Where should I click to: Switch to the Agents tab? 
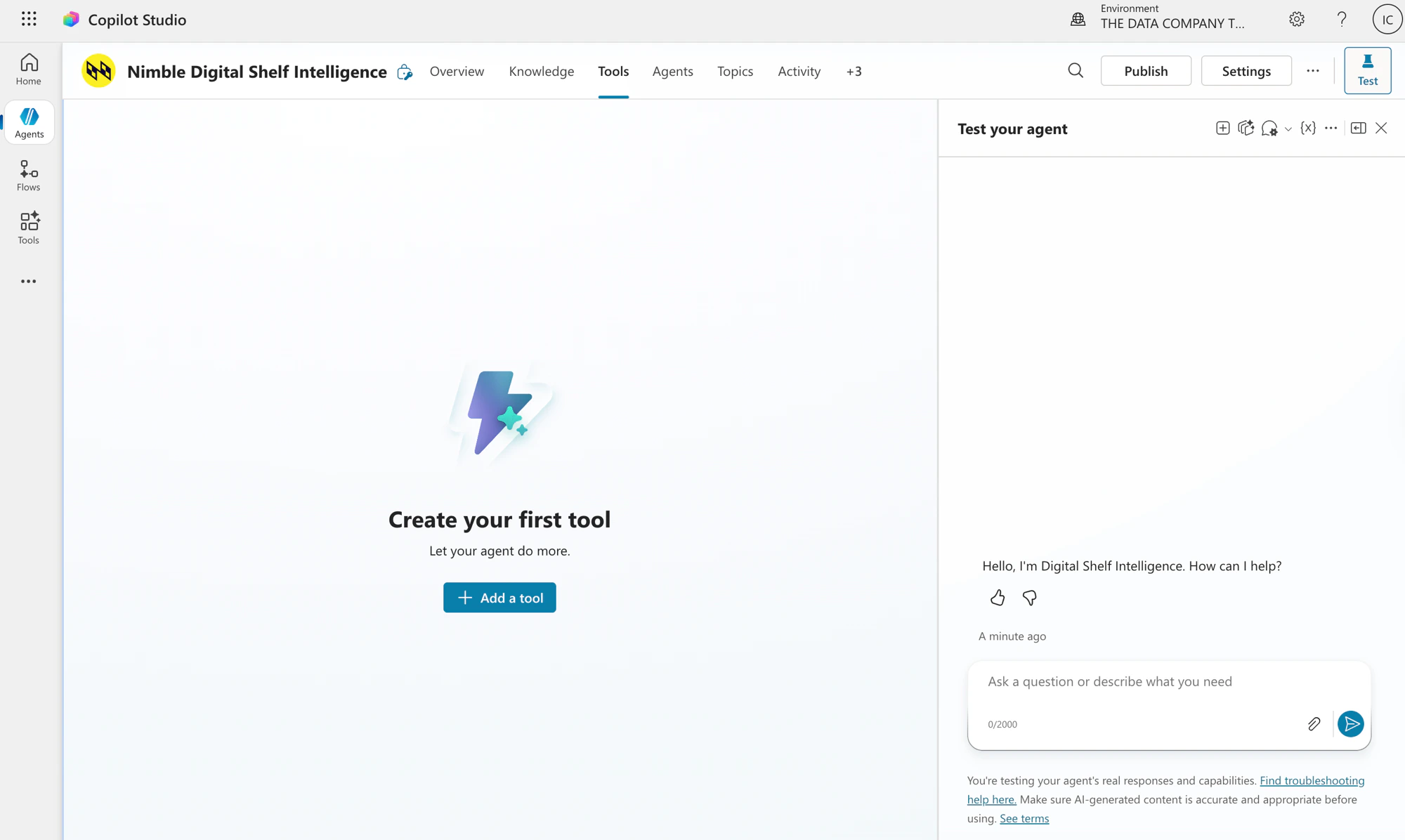coord(672,71)
